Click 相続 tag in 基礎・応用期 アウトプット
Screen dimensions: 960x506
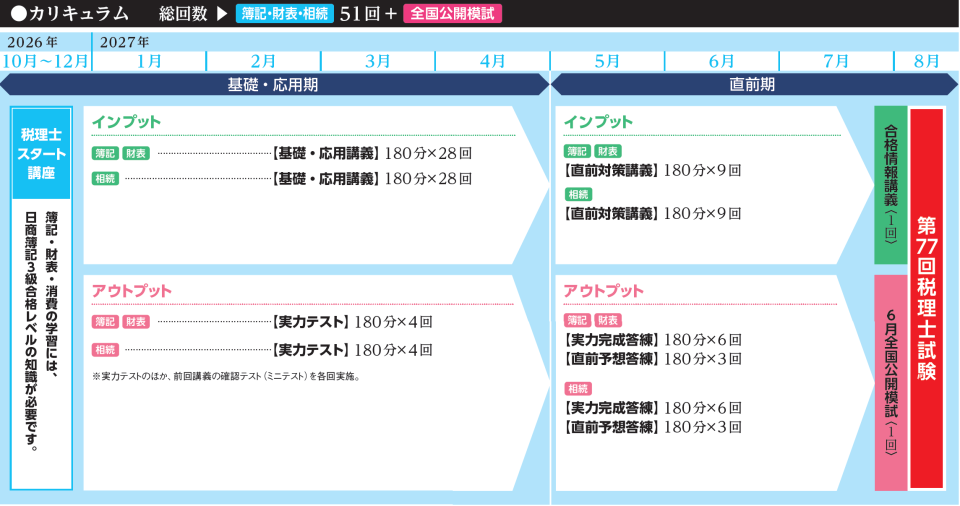[105, 350]
